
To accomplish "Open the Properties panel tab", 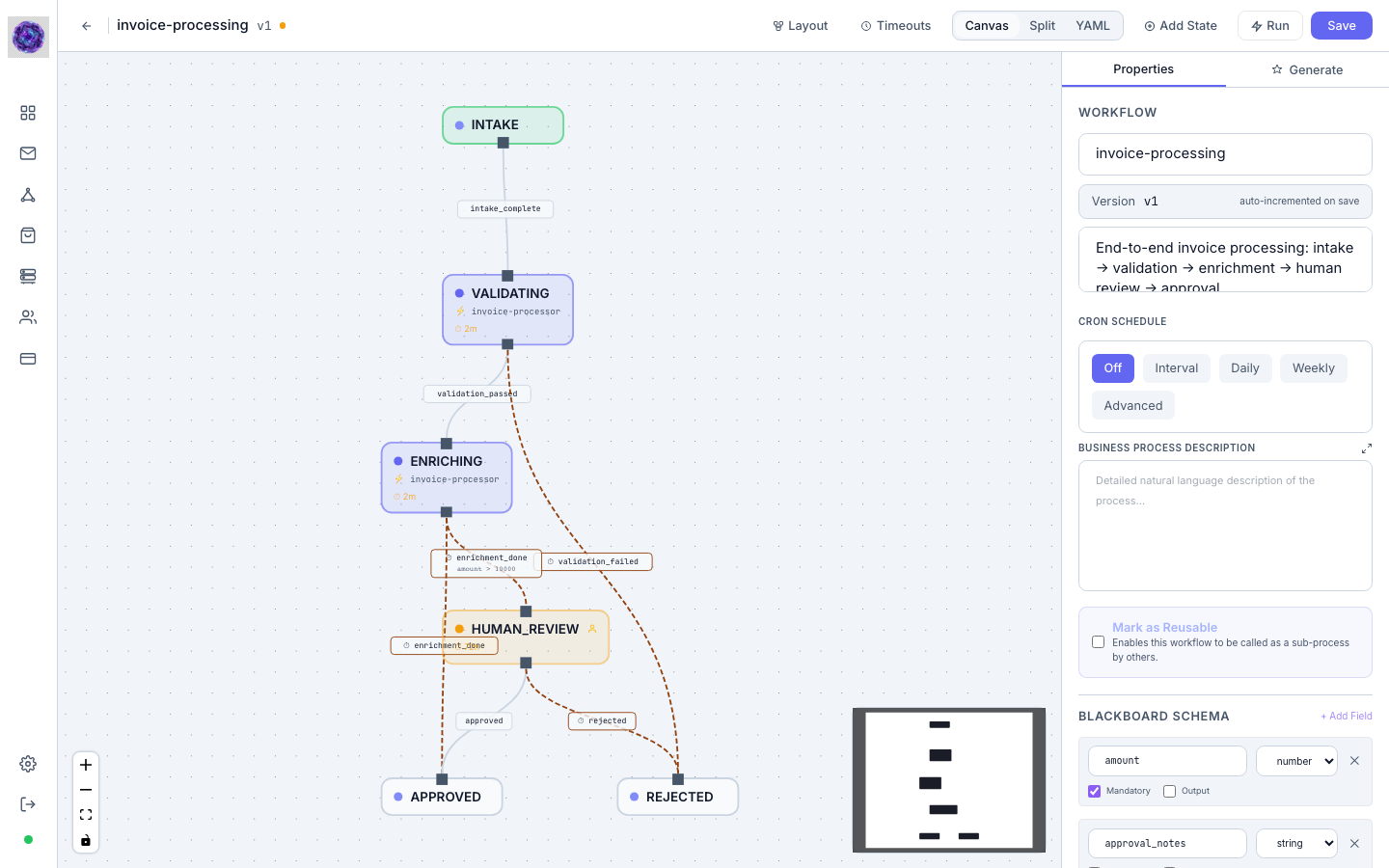I will pyautogui.click(x=1144, y=69).
